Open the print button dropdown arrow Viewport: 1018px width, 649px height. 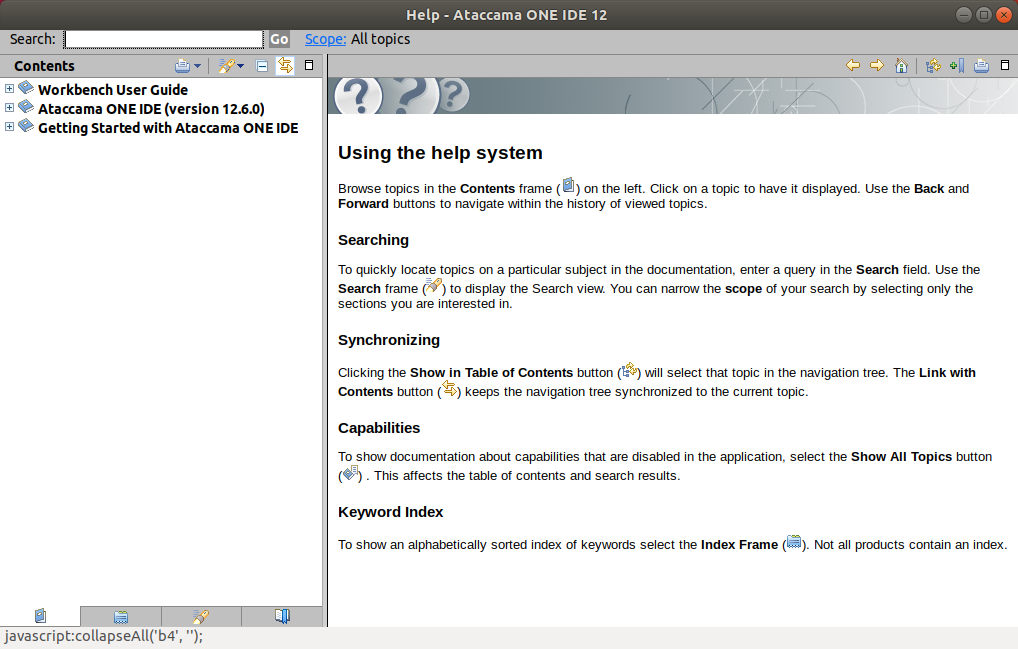pyautogui.click(x=198, y=65)
